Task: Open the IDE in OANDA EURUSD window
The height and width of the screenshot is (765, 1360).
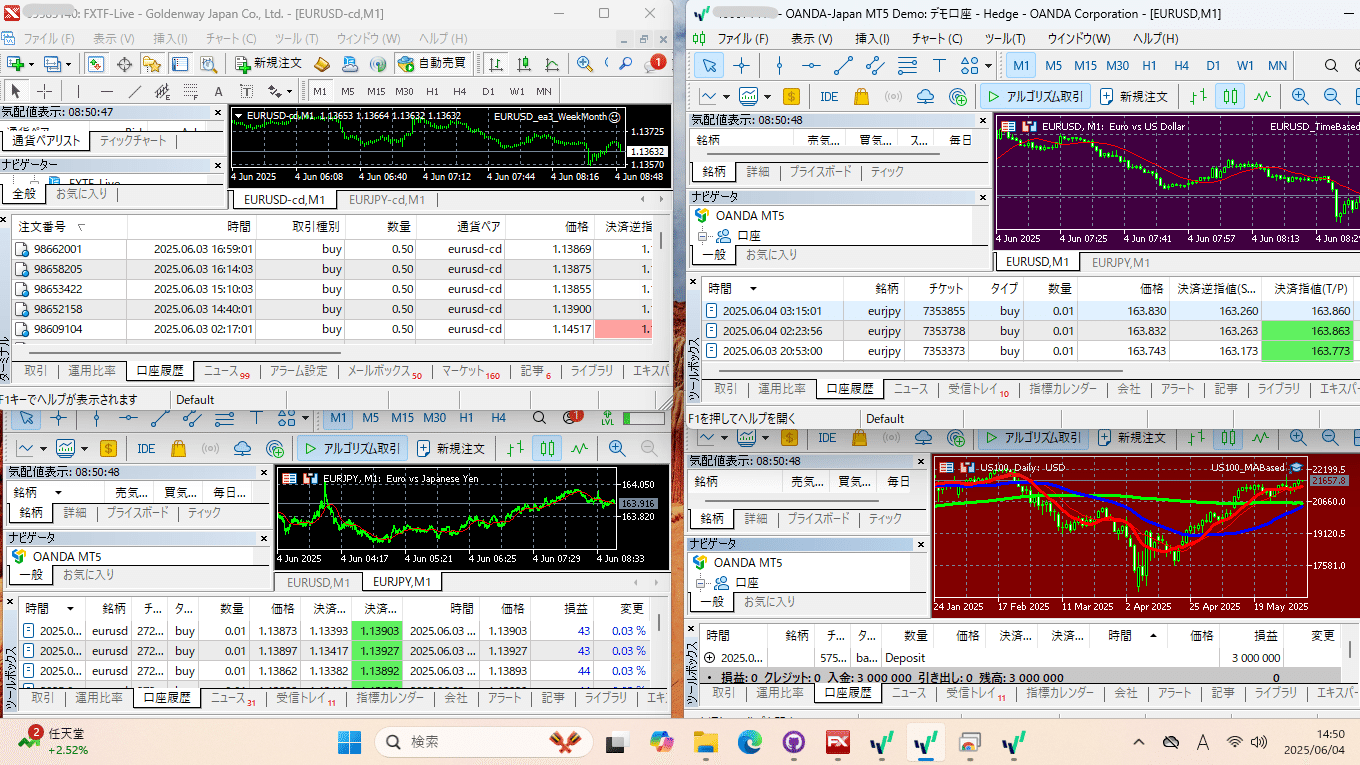Action: (x=829, y=97)
